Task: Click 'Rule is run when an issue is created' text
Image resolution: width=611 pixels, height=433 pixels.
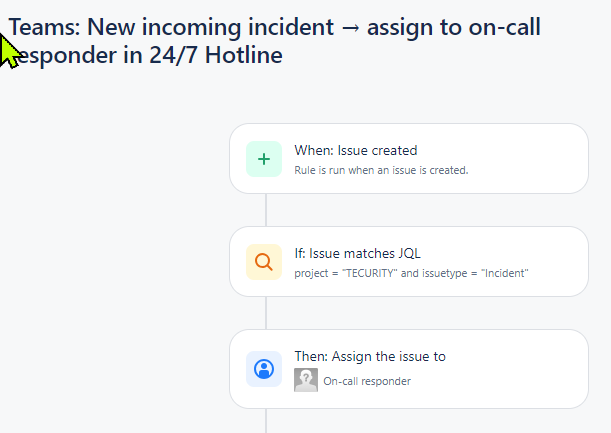Action: (381, 170)
